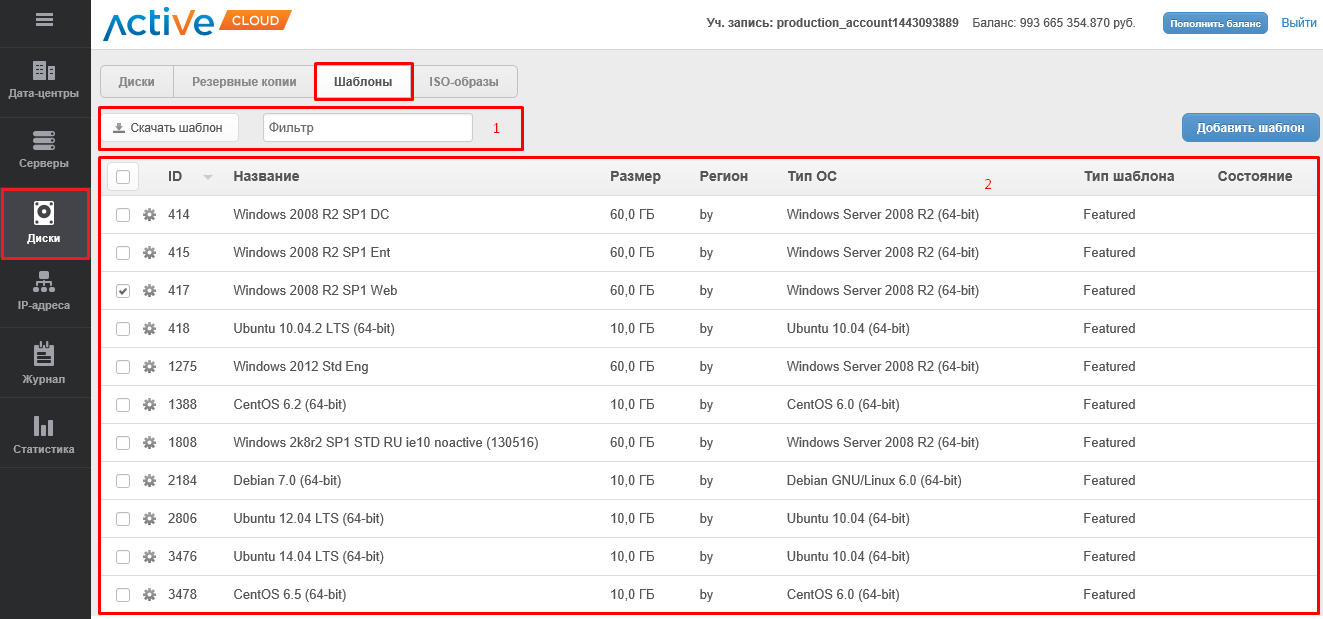Open actions gear for Windows 2012 Std Eng
The width and height of the screenshot is (1323, 619).
click(x=150, y=367)
